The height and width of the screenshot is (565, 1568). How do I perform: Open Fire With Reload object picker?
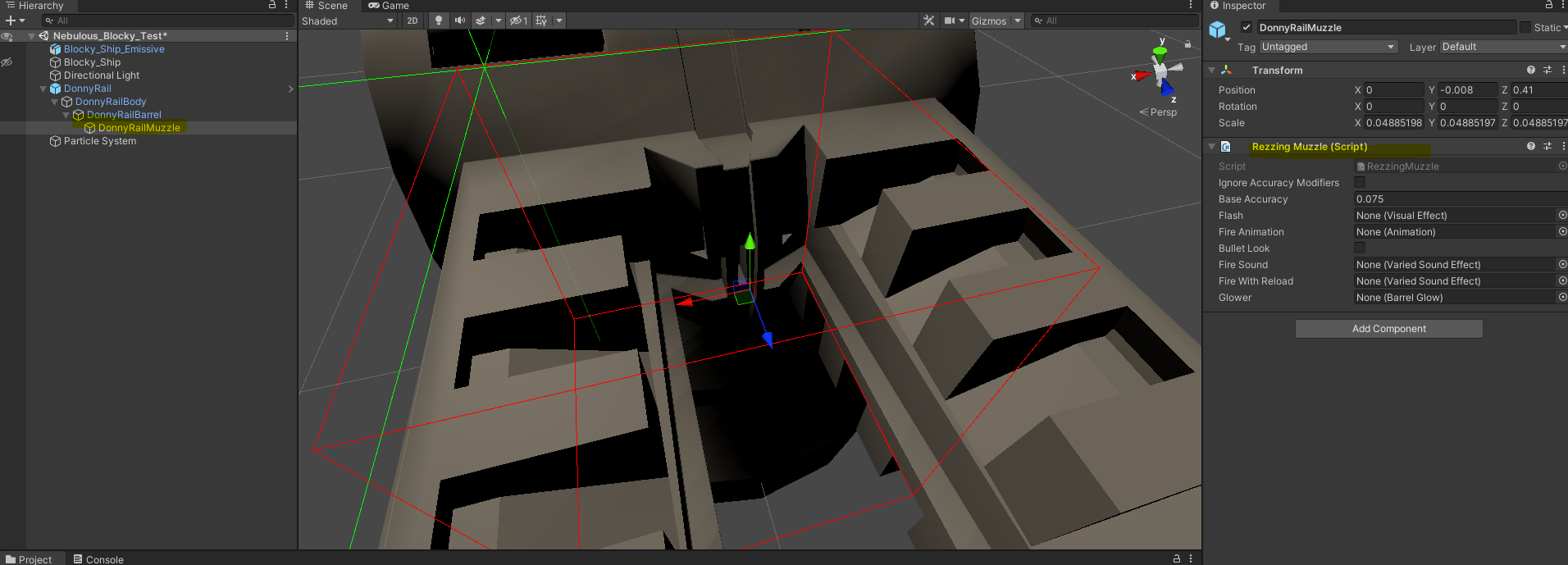1562,280
